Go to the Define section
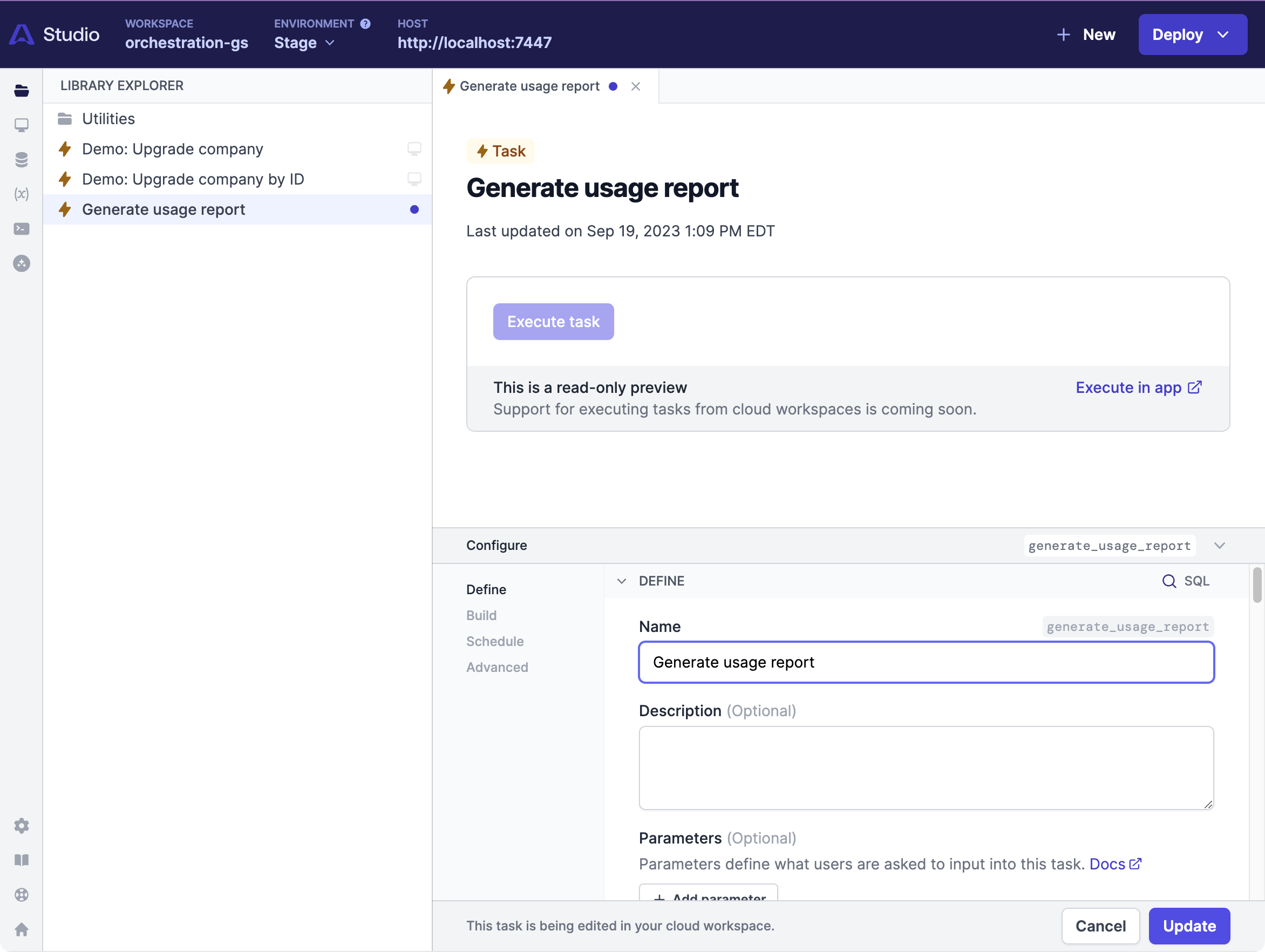This screenshot has height=952, width=1265. point(486,589)
